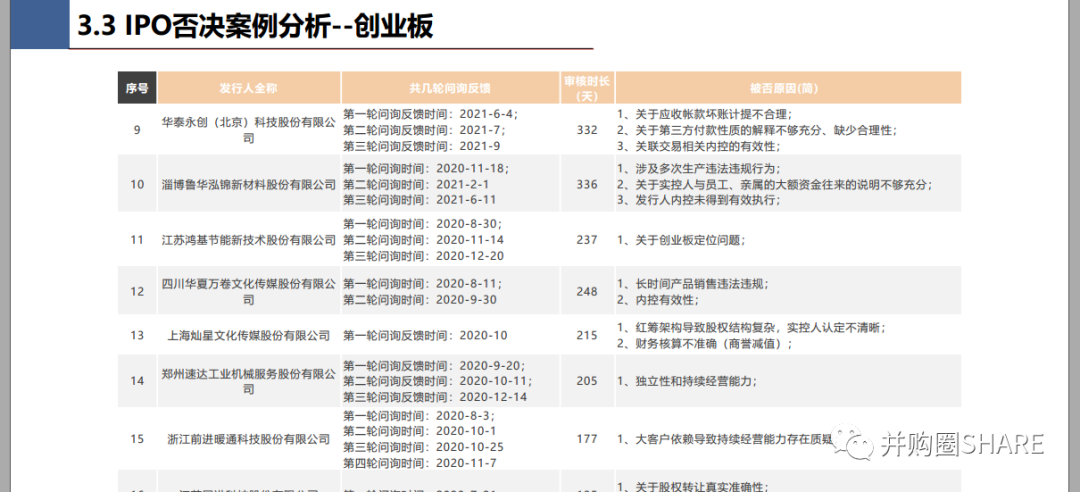Click "第一轮问询反馈时间：2020-10" line

[425, 336]
